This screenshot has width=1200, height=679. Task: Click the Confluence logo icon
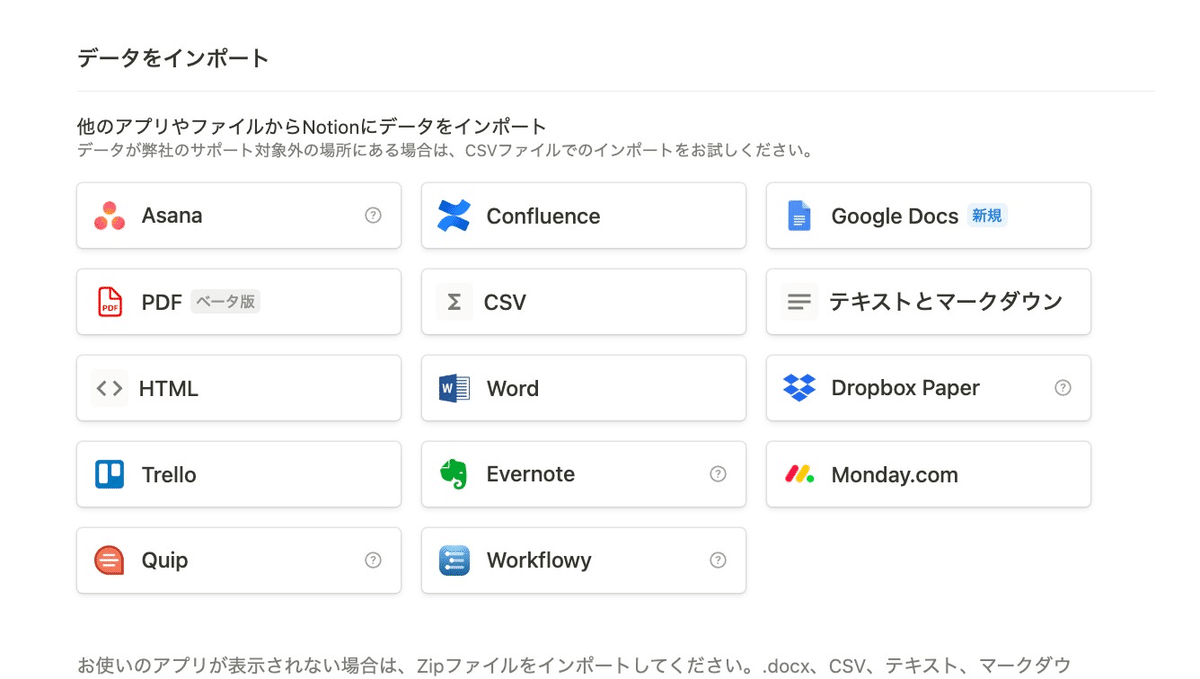click(x=454, y=216)
